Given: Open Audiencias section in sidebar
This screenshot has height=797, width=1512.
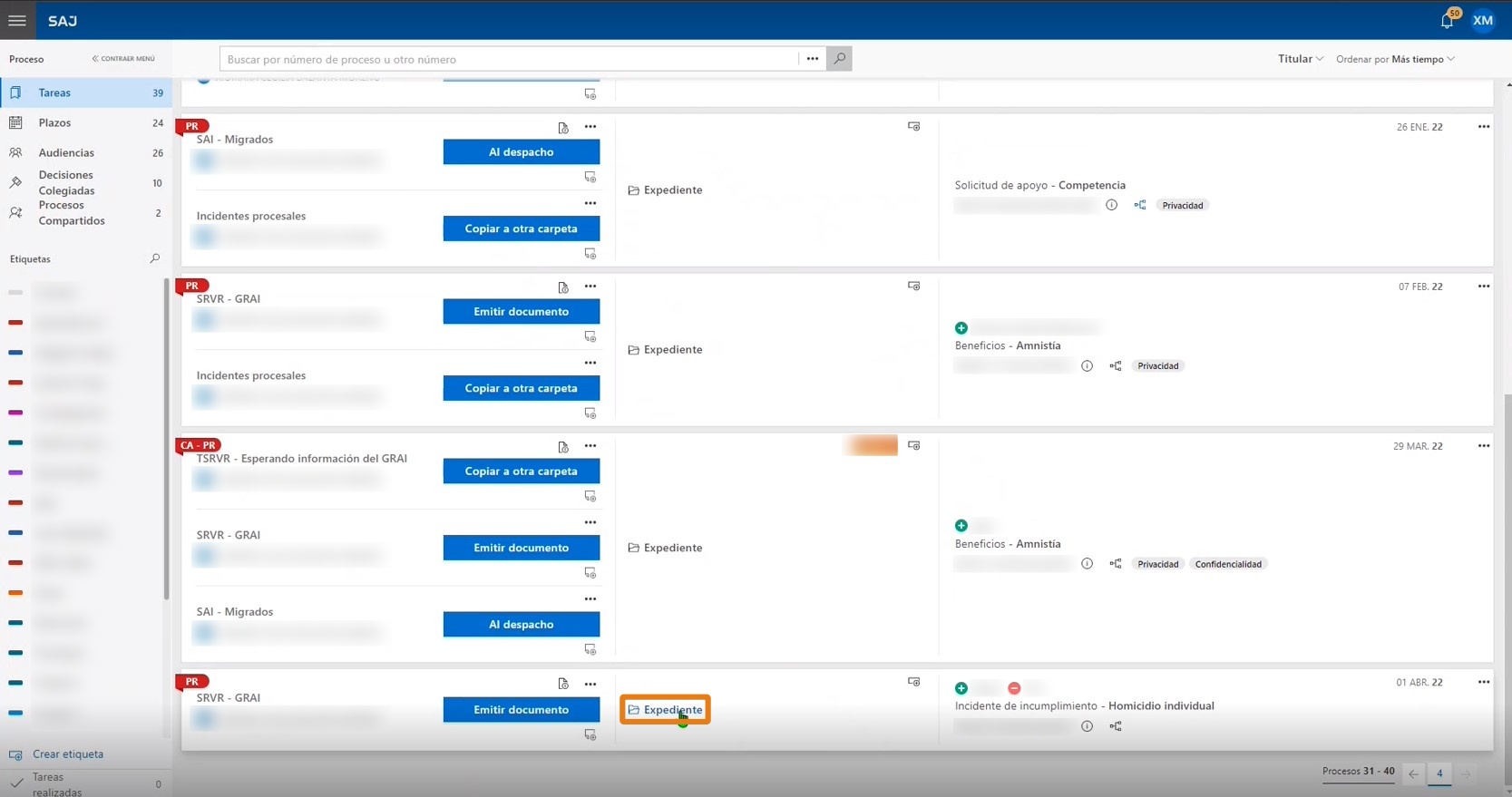Looking at the screenshot, I should pos(66,152).
